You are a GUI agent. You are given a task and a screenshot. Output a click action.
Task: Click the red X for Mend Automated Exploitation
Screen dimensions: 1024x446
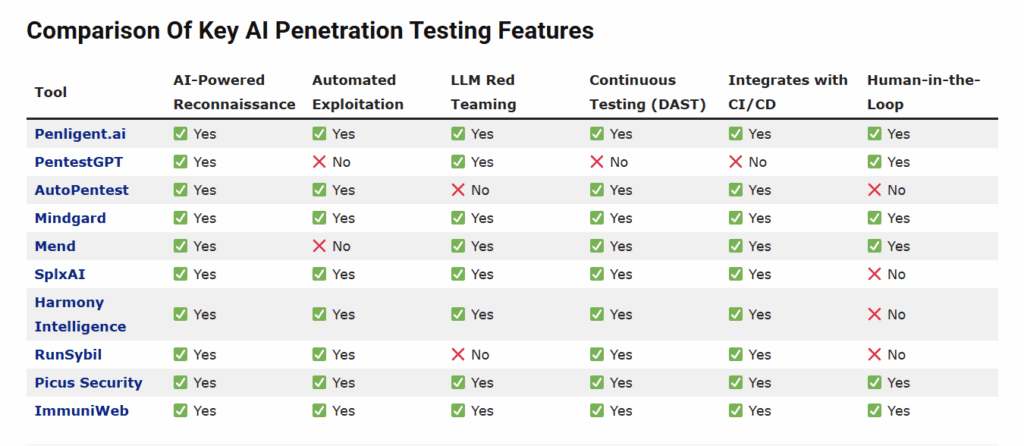(x=319, y=246)
